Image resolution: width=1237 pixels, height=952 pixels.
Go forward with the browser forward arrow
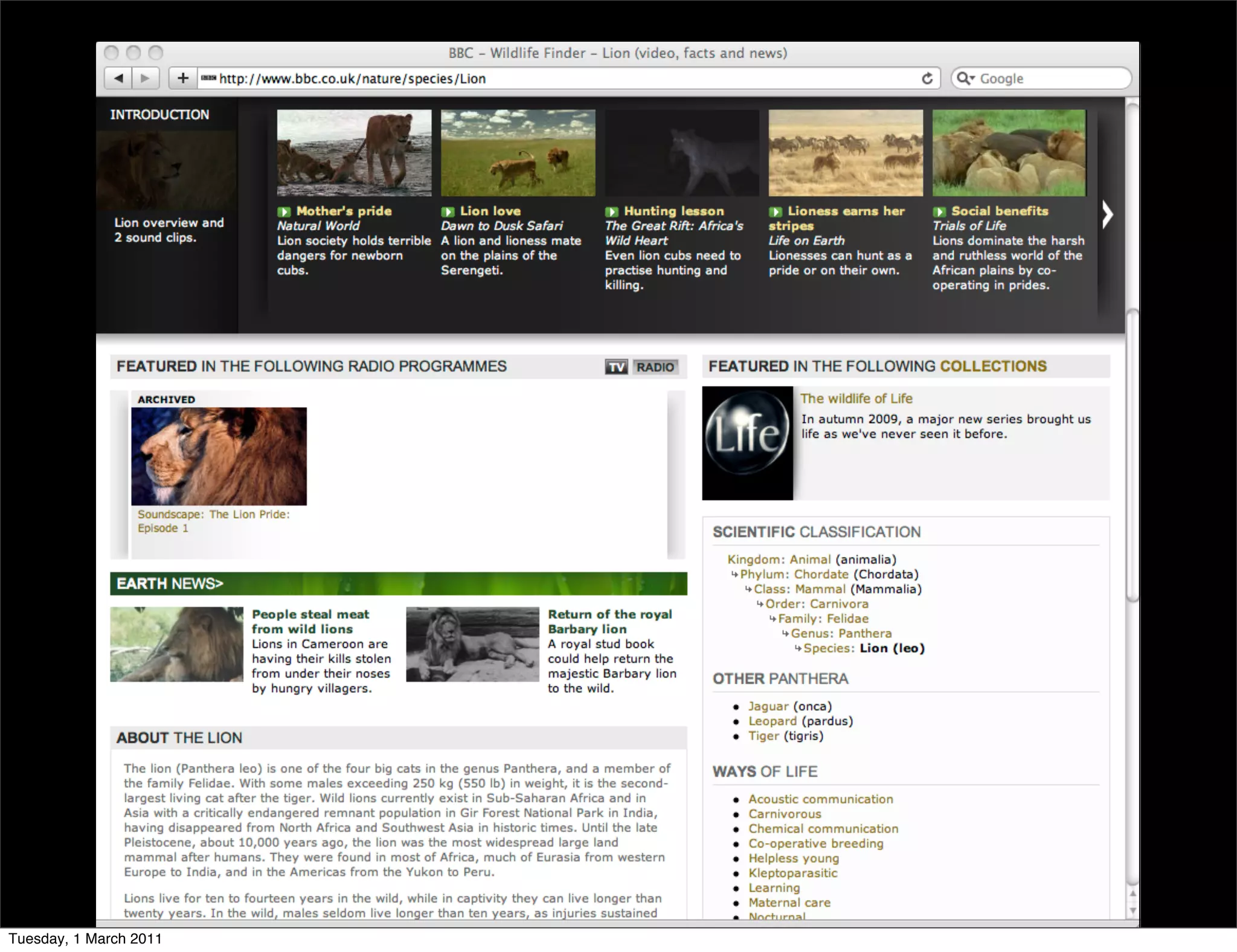[x=145, y=79]
